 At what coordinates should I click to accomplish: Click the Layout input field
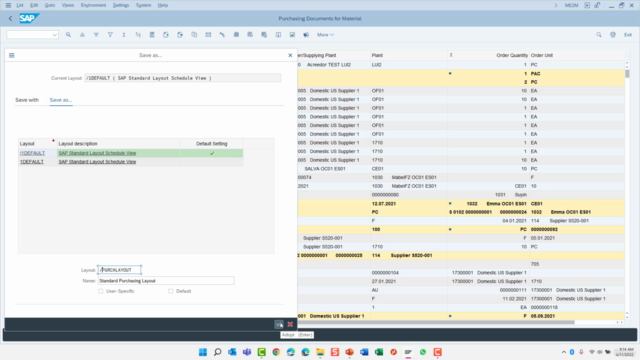(x=120, y=270)
